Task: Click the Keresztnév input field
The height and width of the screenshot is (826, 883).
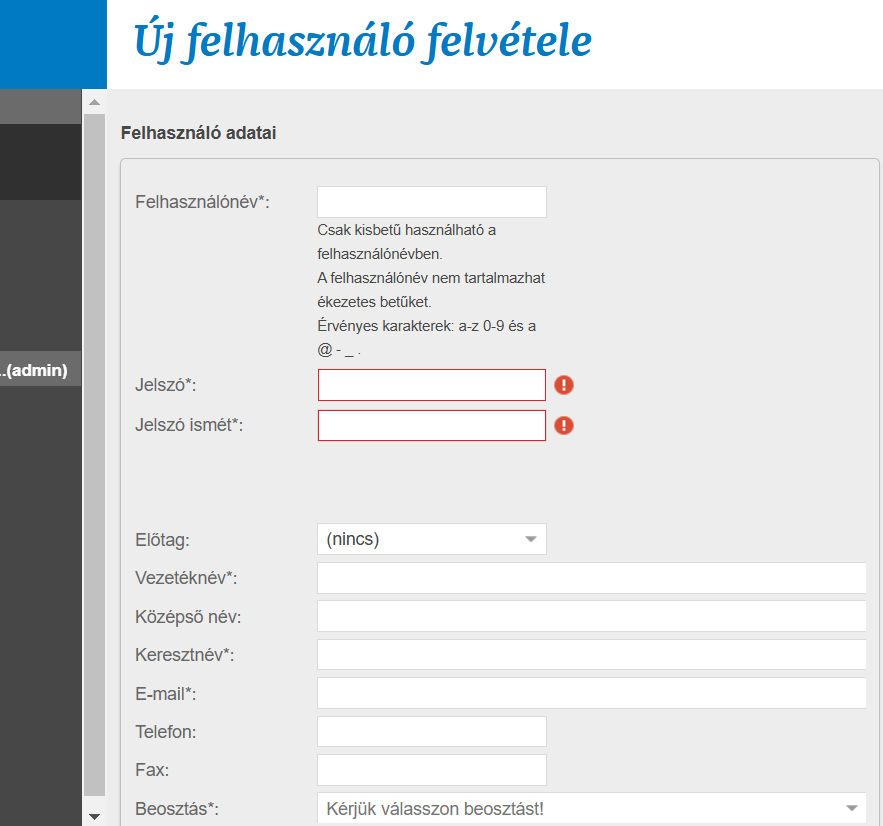Action: pos(591,654)
